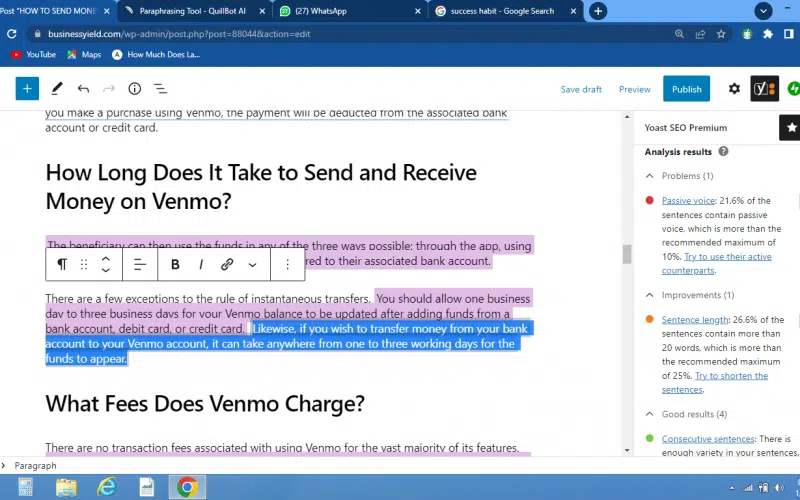This screenshot has width=800, height=500.
Task: Insert link using the chain icon
Action: tap(227, 265)
